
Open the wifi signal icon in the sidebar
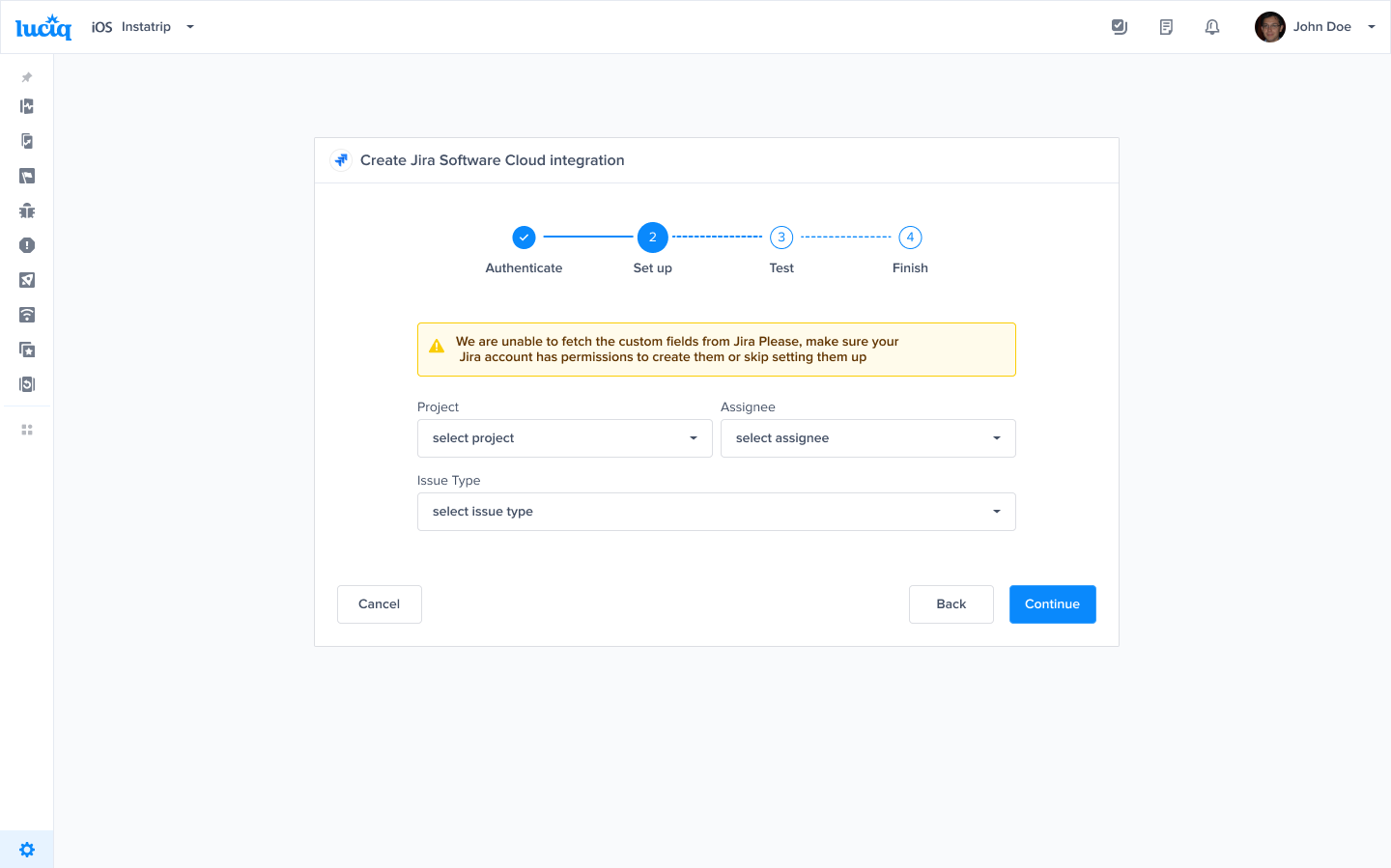click(x=26, y=315)
